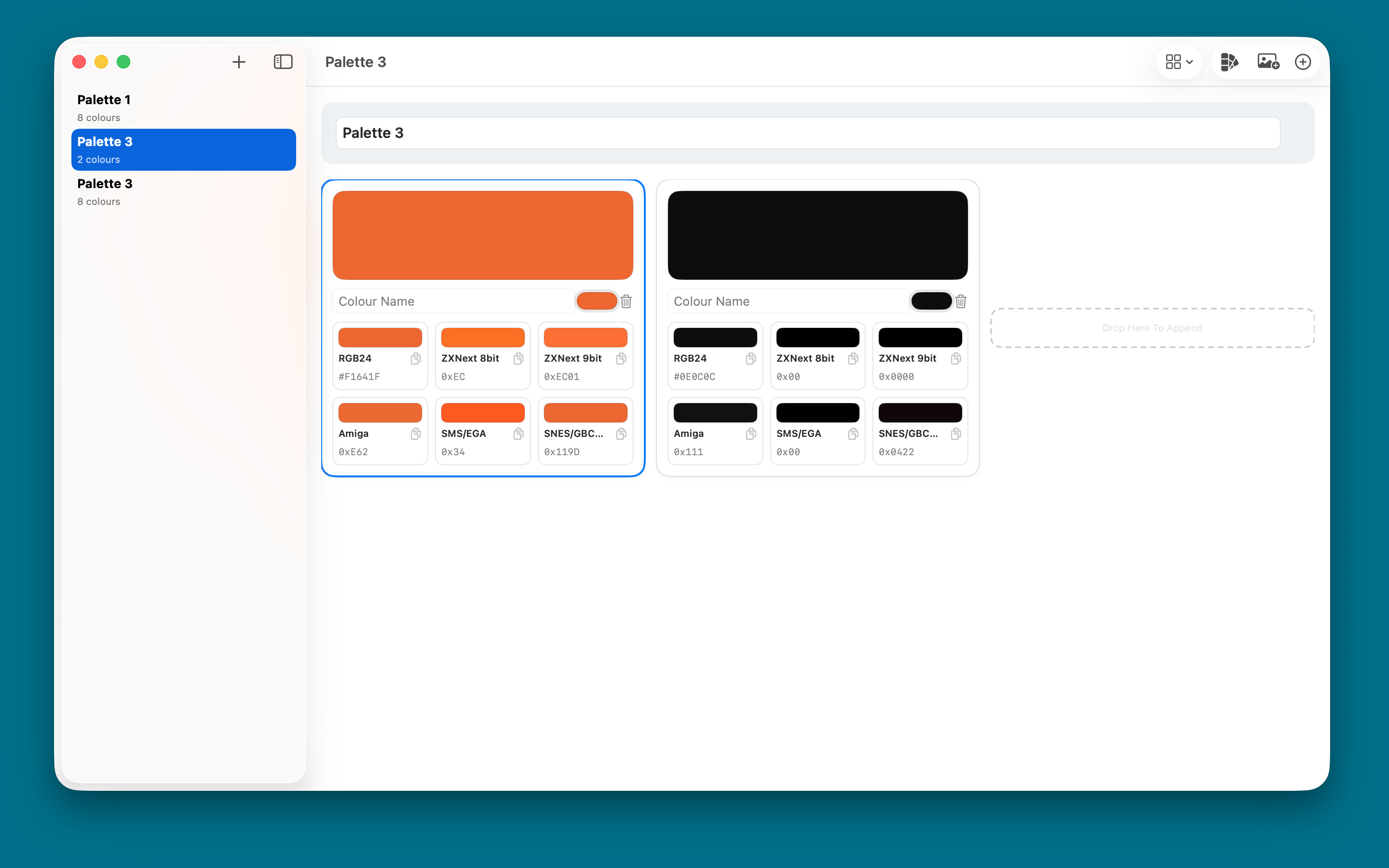Click the palette swatches export icon
This screenshot has width=1389, height=868.
point(1229,62)
